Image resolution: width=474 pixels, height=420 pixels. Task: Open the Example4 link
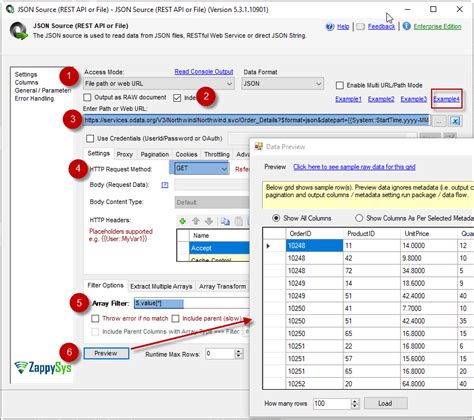pyautogui.click(x=446, y=99)
